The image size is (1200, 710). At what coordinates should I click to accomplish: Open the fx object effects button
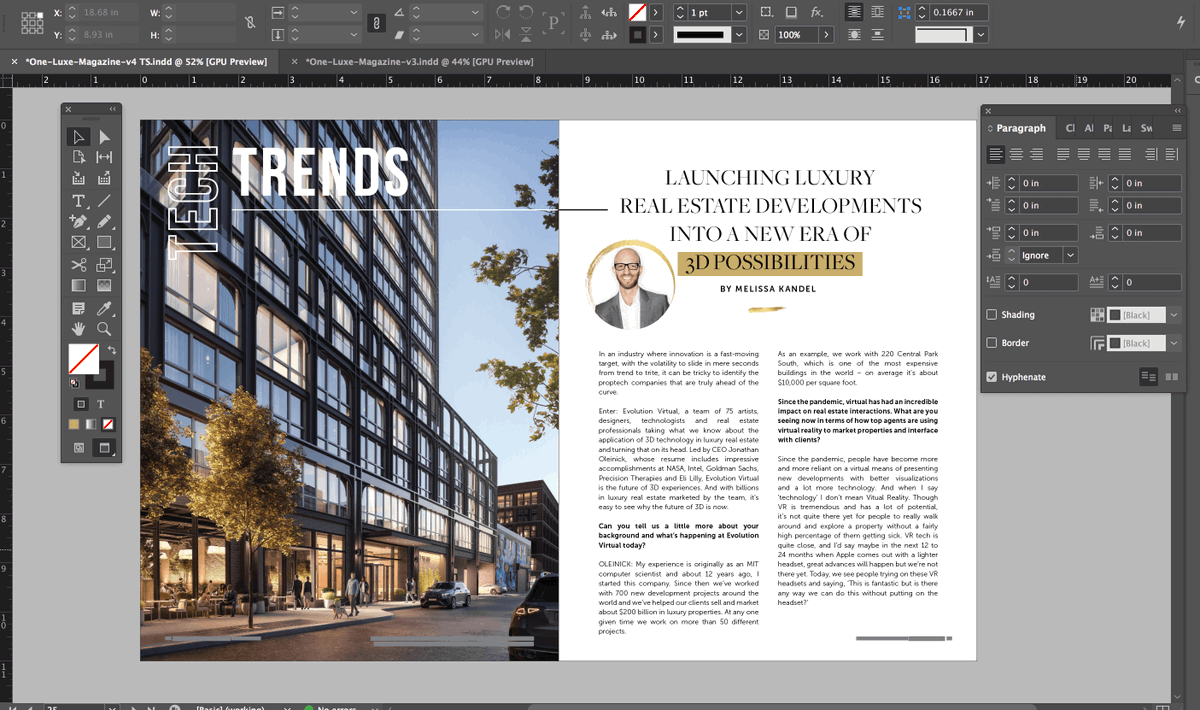pos(817,12)
